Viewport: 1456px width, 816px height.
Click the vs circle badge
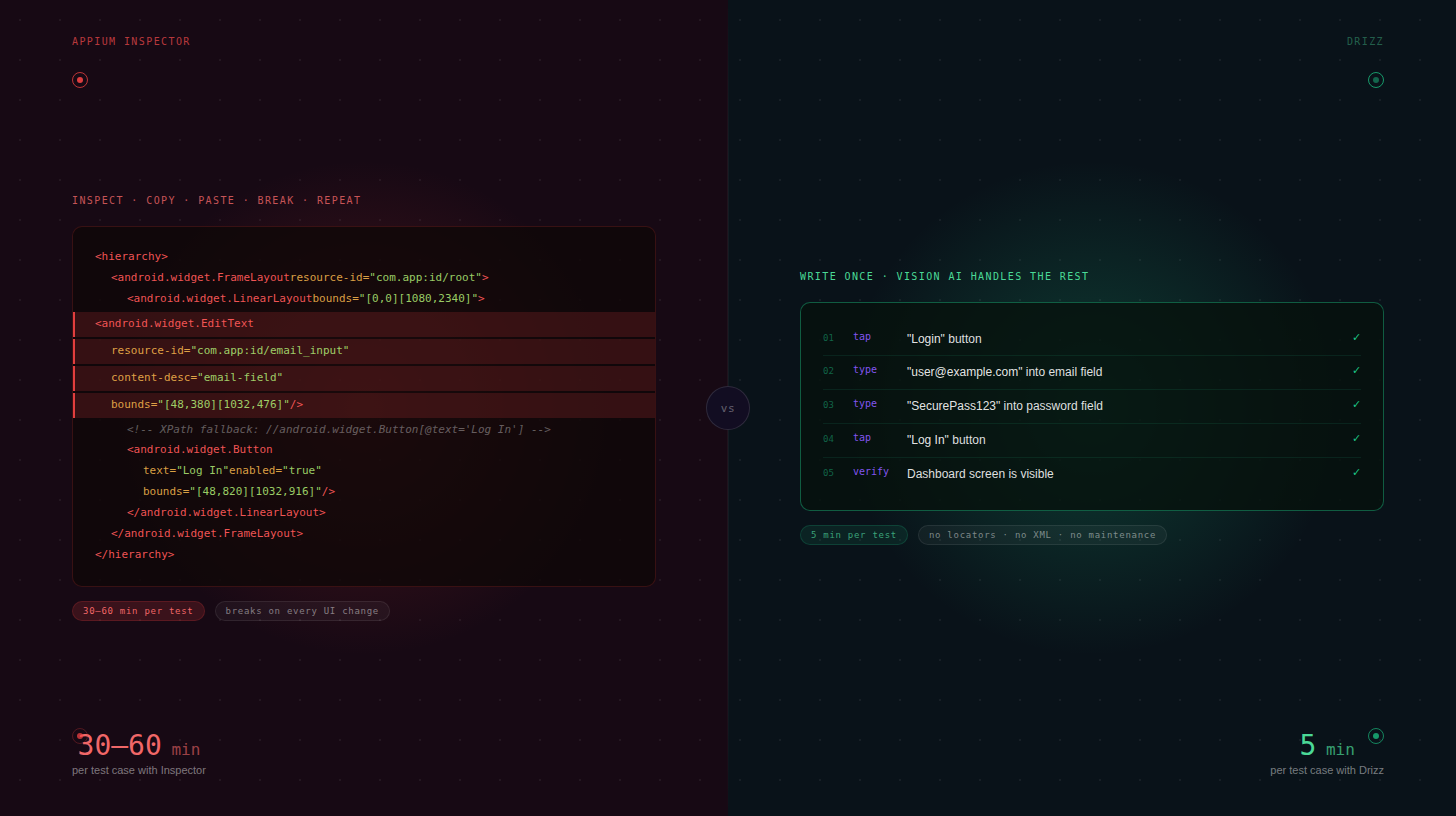pos(728,408)
